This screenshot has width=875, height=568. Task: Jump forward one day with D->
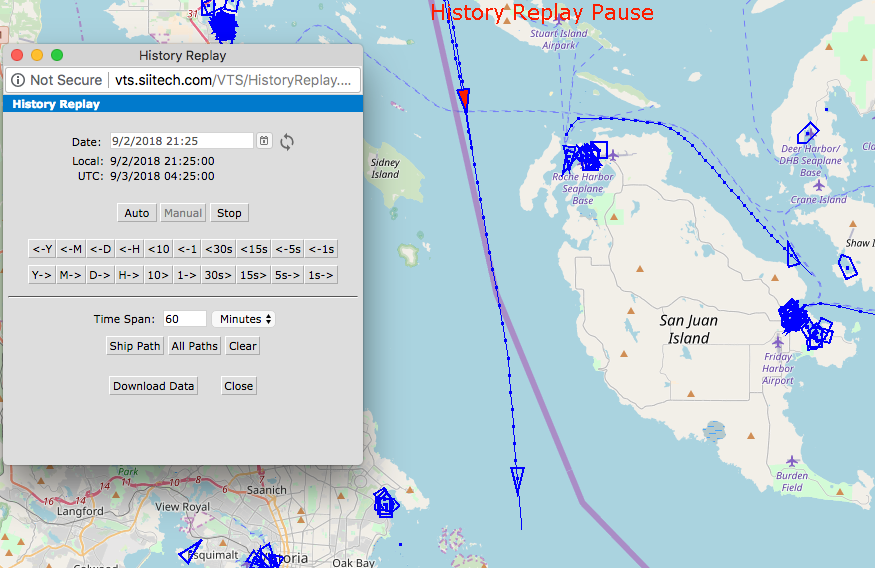(x=100, y=275)
